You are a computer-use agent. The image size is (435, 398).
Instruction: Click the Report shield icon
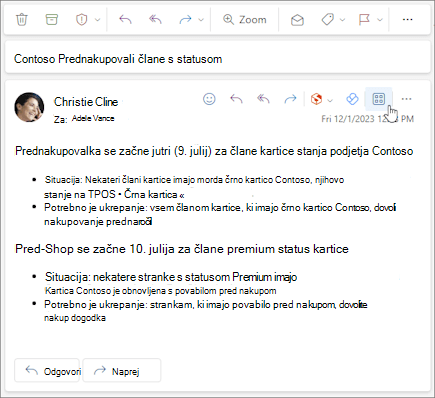(x=81, y=20)
